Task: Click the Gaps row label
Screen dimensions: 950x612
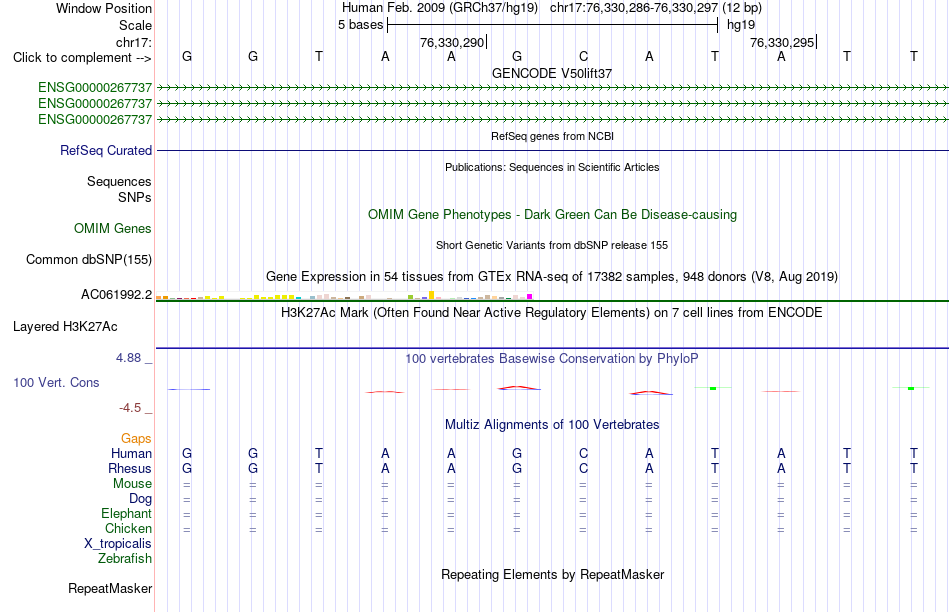Action: point(136,438)
